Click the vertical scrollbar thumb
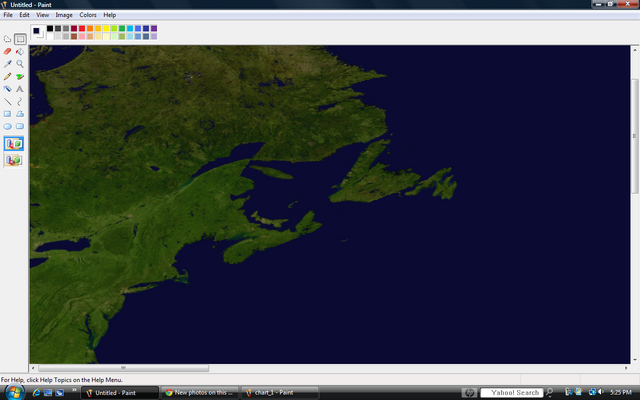 [635, 136]
